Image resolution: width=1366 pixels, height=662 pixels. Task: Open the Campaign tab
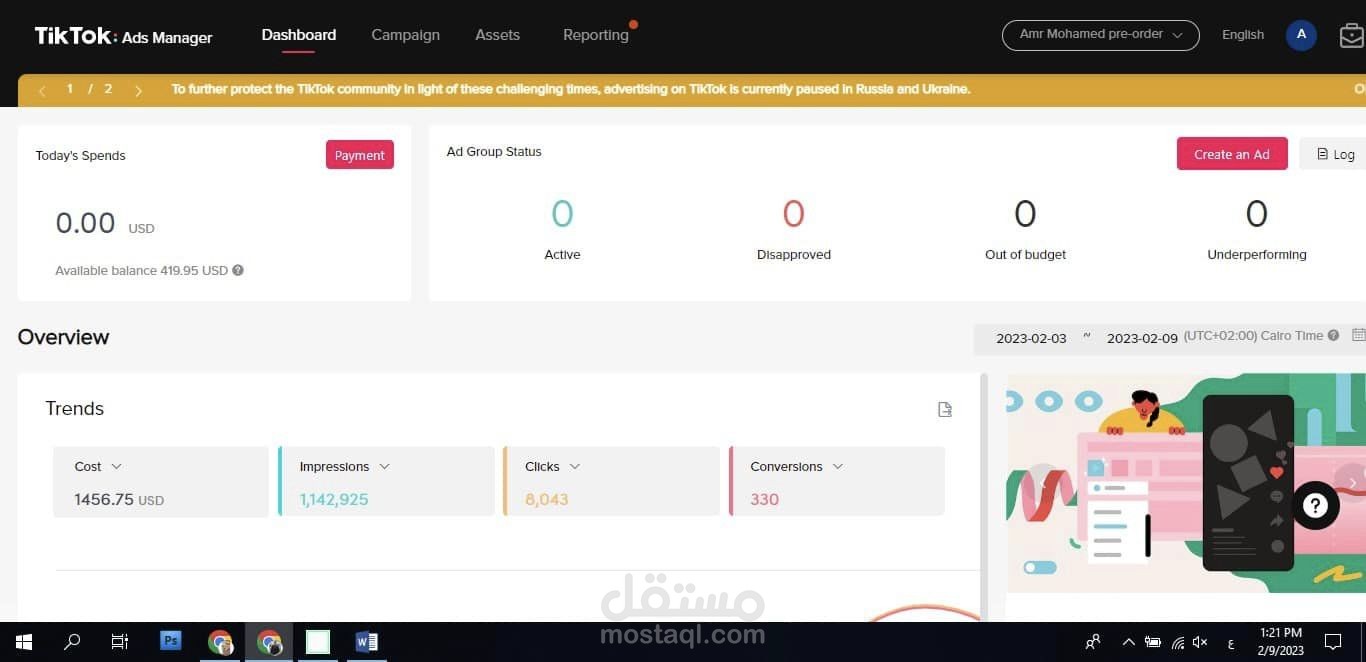[x=405, y=35]
